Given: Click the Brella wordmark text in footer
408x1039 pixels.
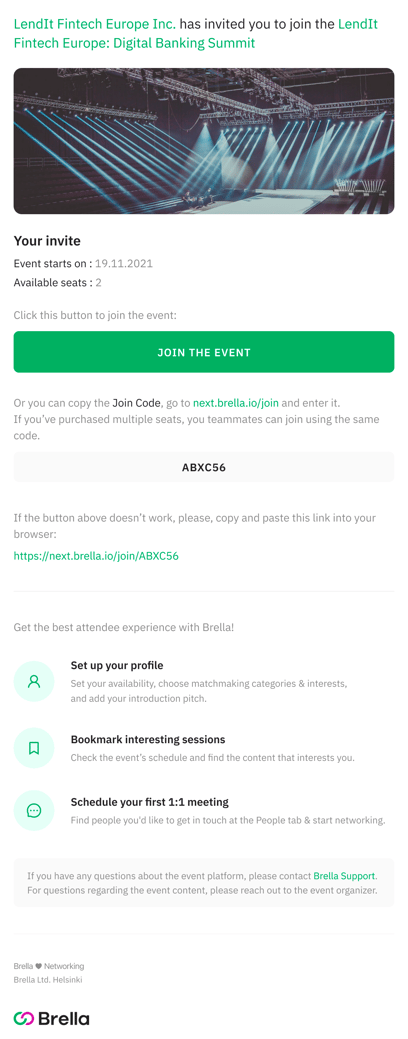Looking at the screenshot, I should (x=64, y=1018).
